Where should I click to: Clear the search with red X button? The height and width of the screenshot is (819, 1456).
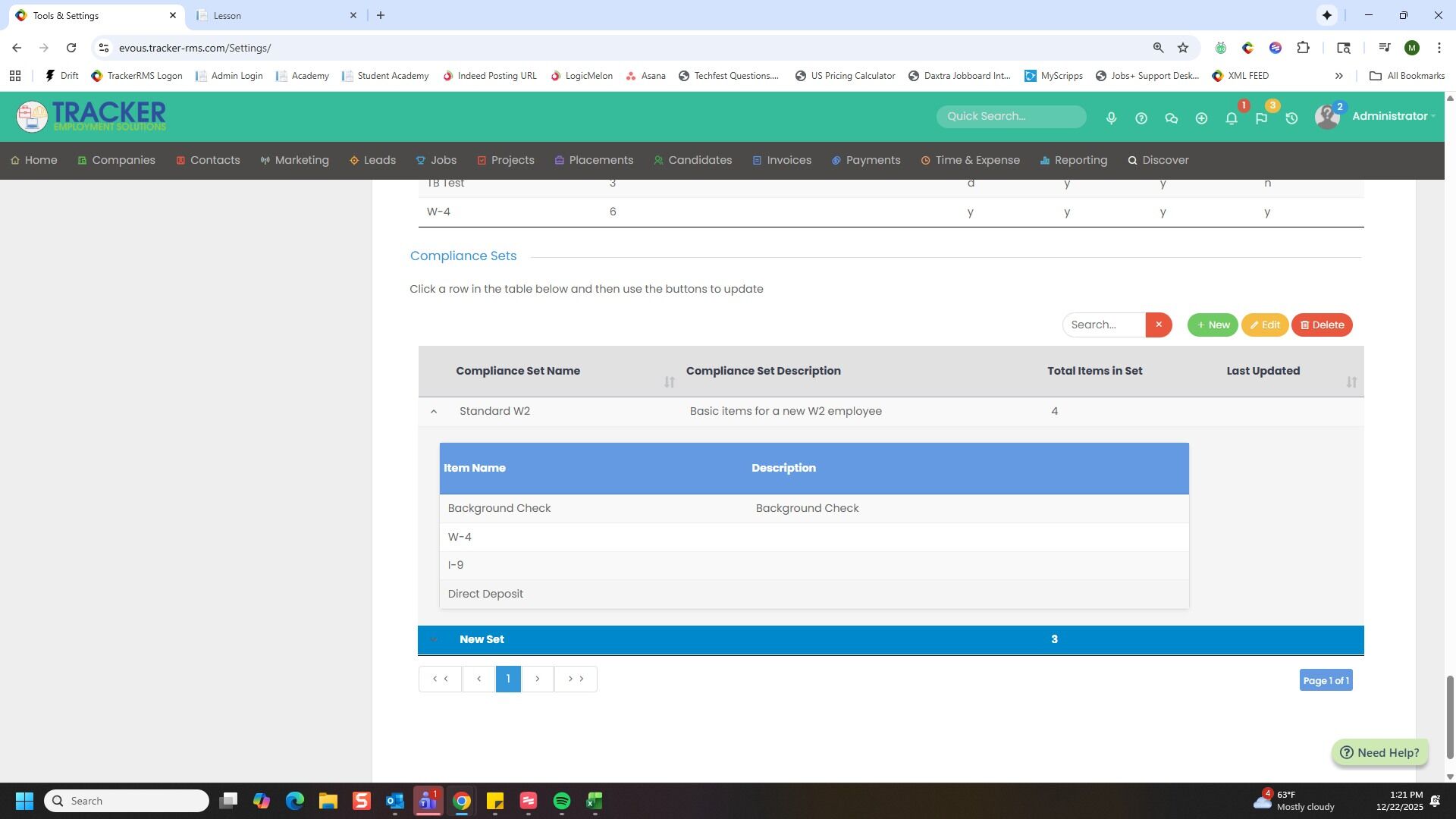click(1158, 325)
